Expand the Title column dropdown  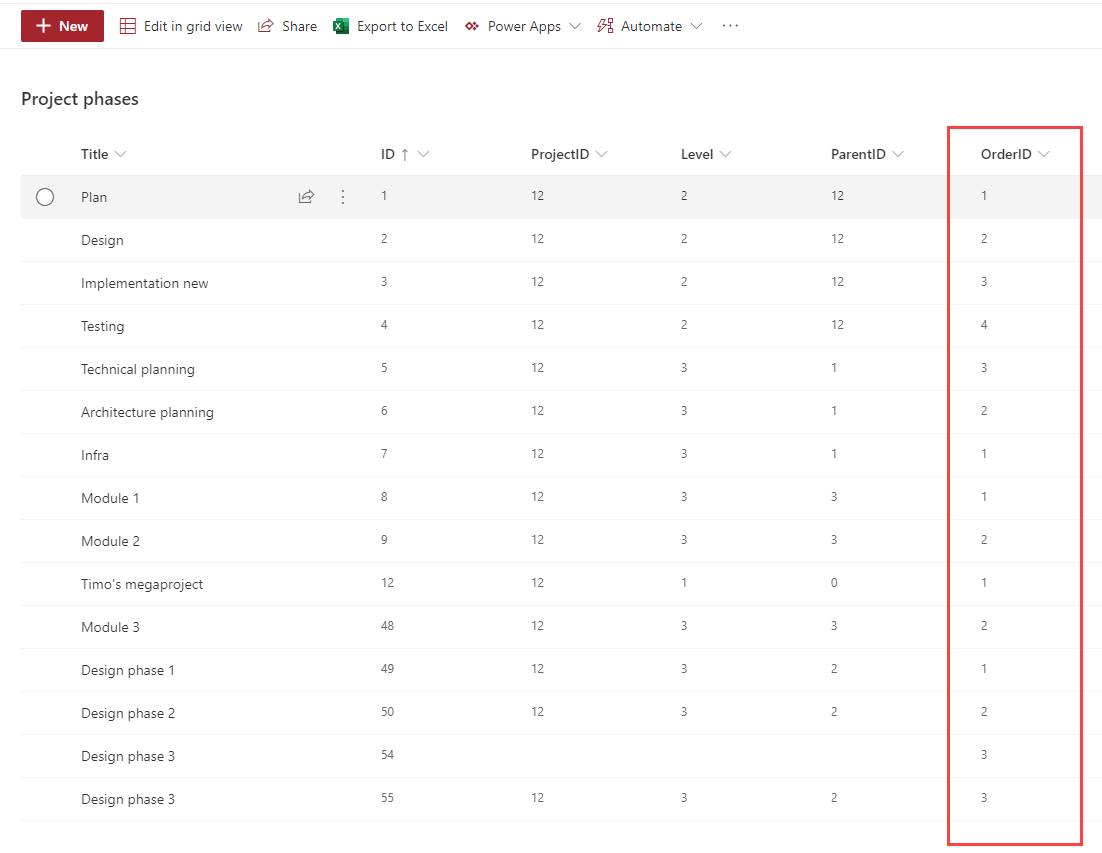[121, 154]
